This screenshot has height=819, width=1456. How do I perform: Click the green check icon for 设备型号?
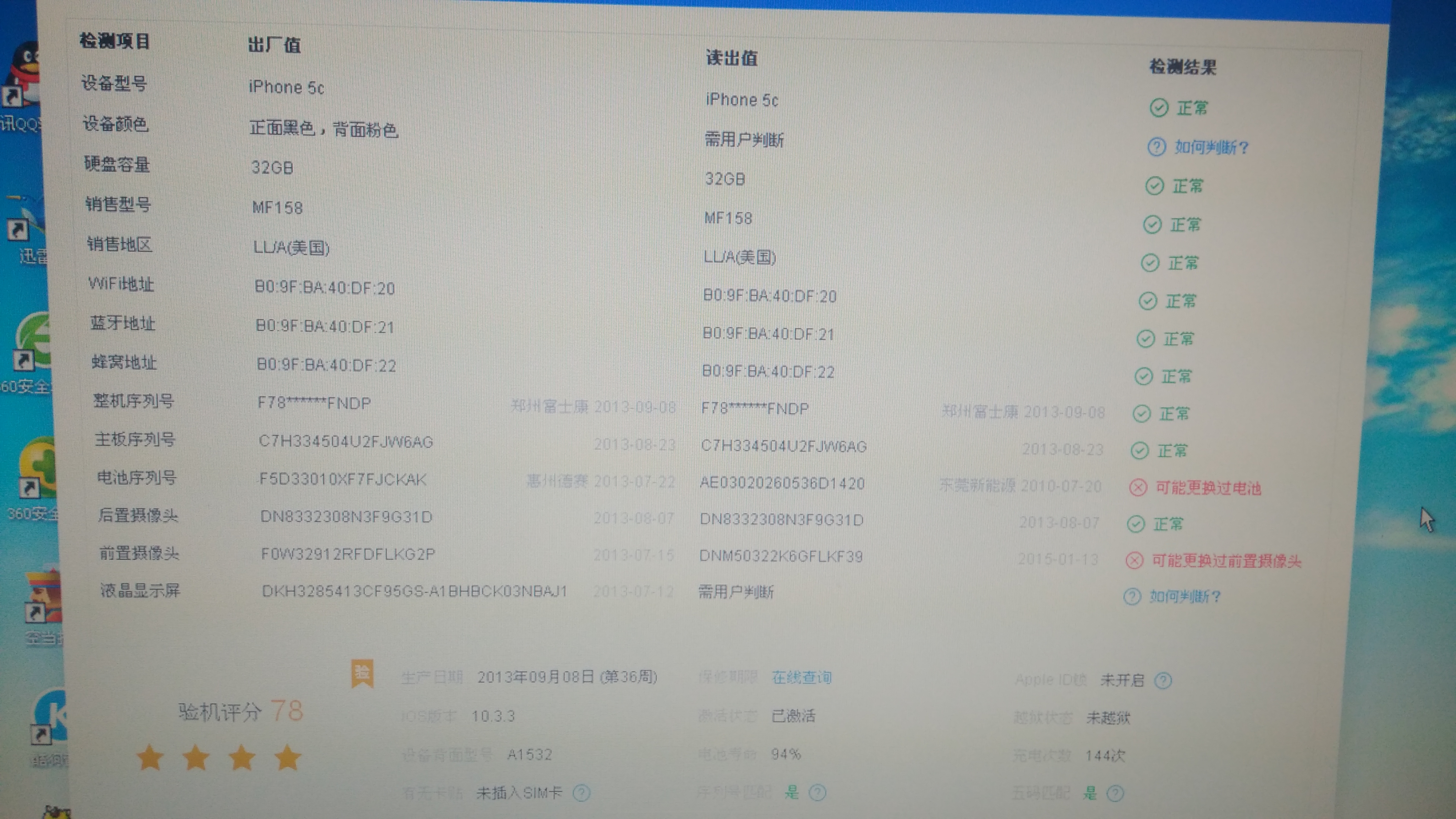[x=1159, y=107]
